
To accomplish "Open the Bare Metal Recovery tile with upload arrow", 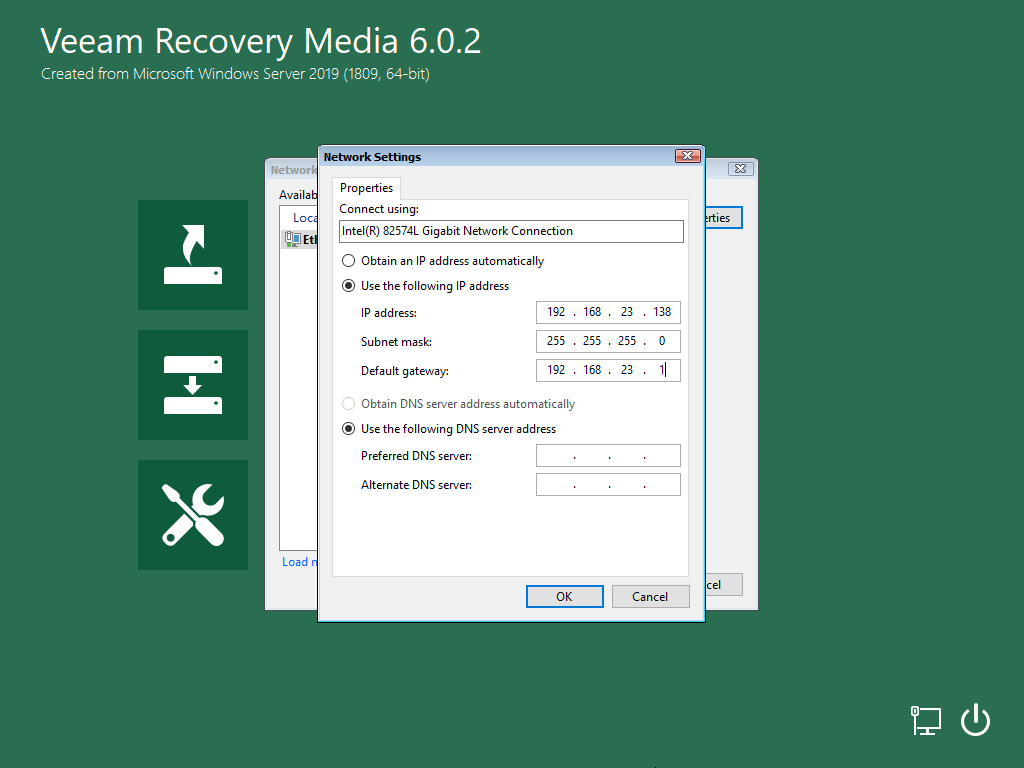I will (193, 255).
